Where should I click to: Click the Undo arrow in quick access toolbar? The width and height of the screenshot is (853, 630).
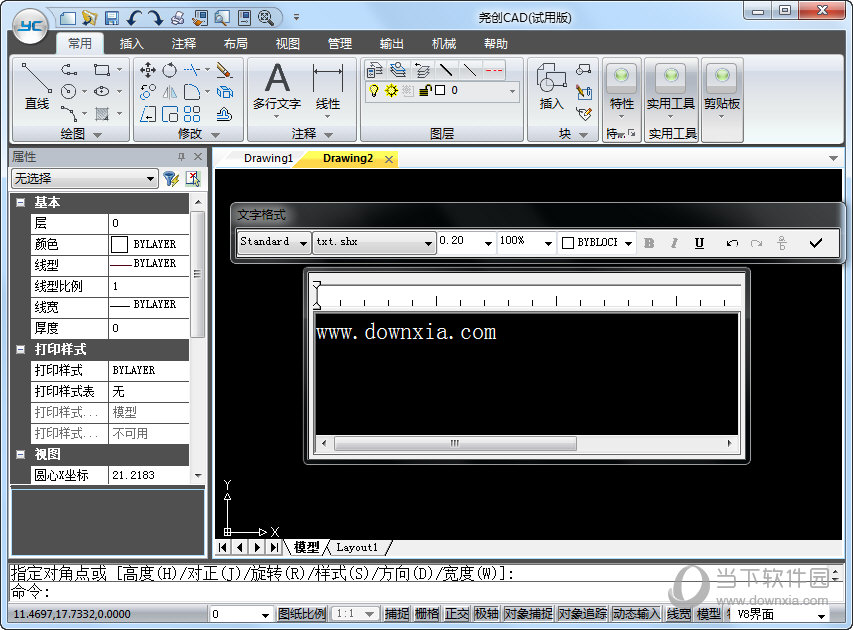click(134, 18)
